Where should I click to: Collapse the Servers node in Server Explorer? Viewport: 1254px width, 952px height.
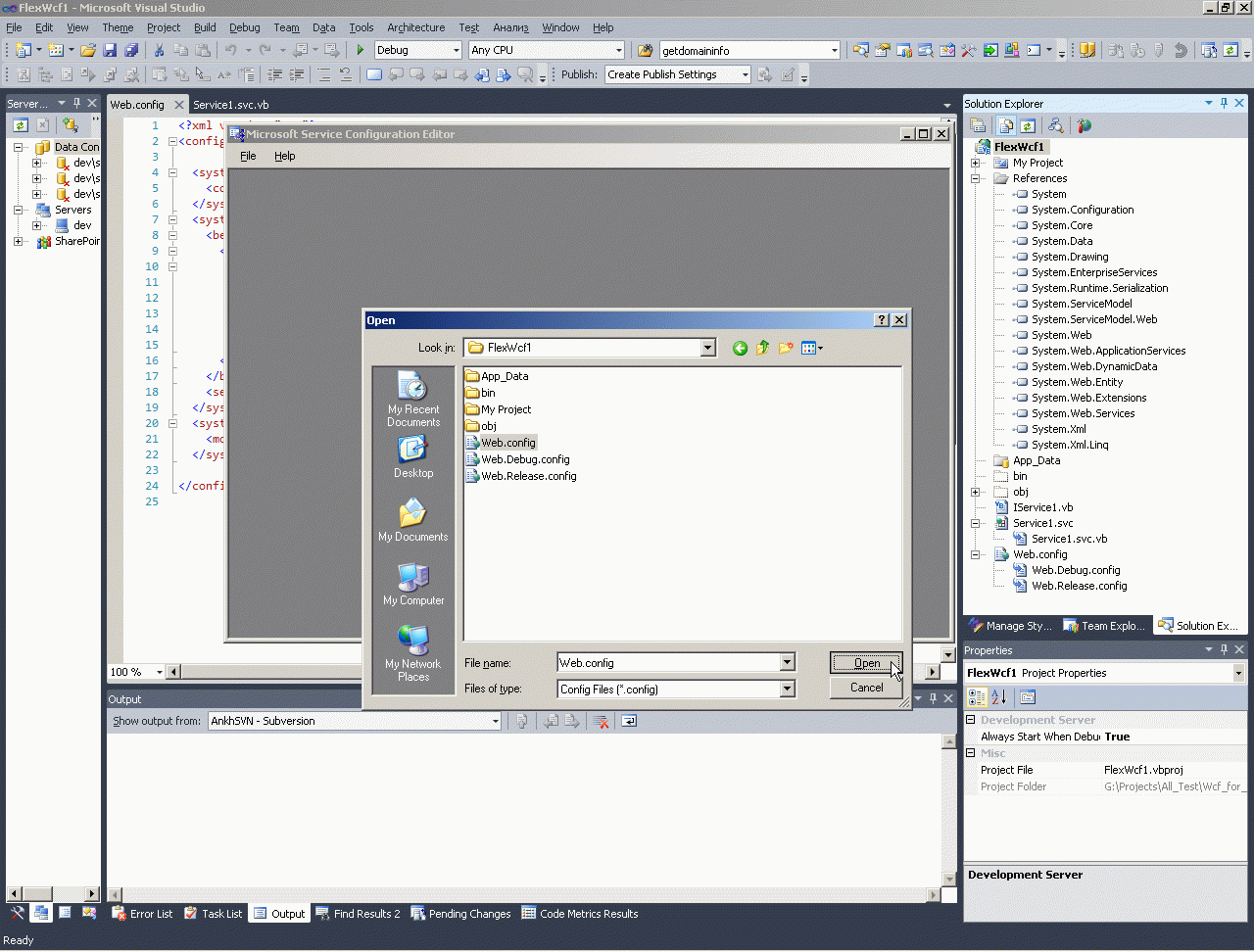point(18,210)
